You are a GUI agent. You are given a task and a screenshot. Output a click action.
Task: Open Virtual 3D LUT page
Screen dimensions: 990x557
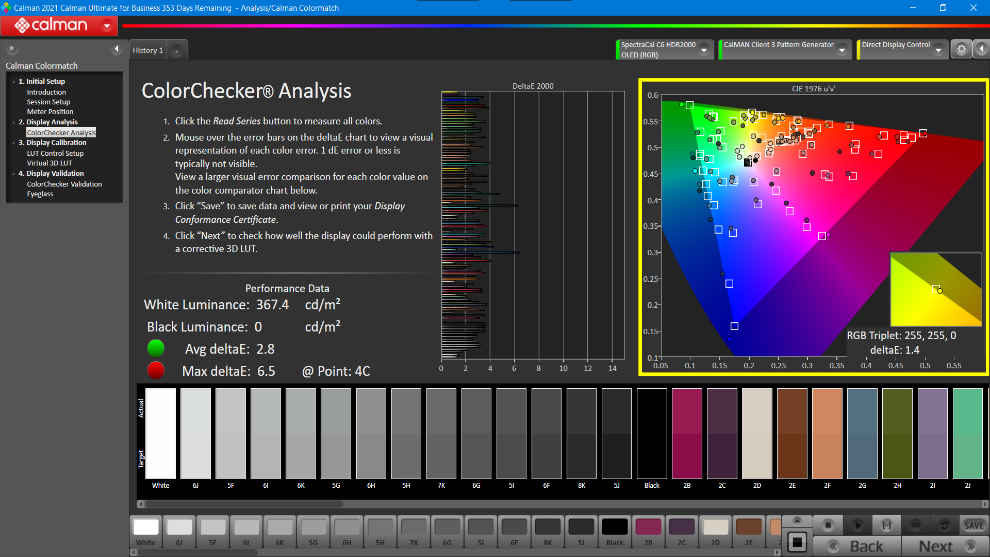(49, 163)
